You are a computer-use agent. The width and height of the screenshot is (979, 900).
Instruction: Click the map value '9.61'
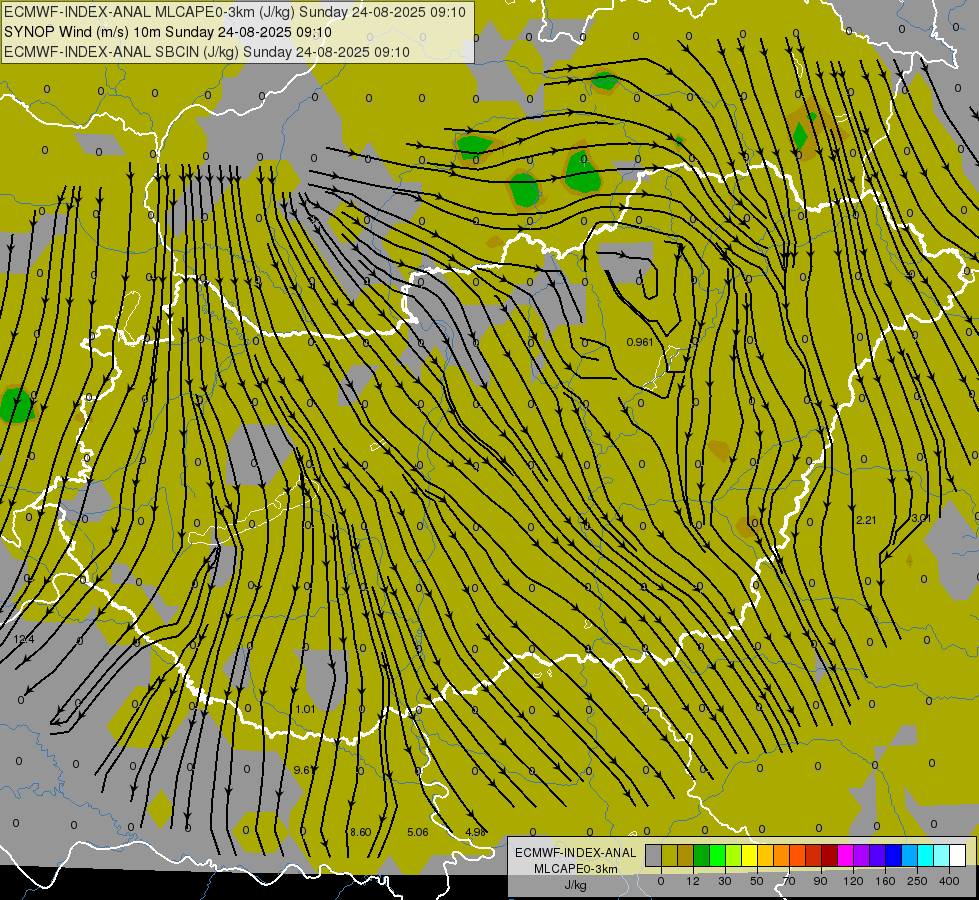(303, 770)
